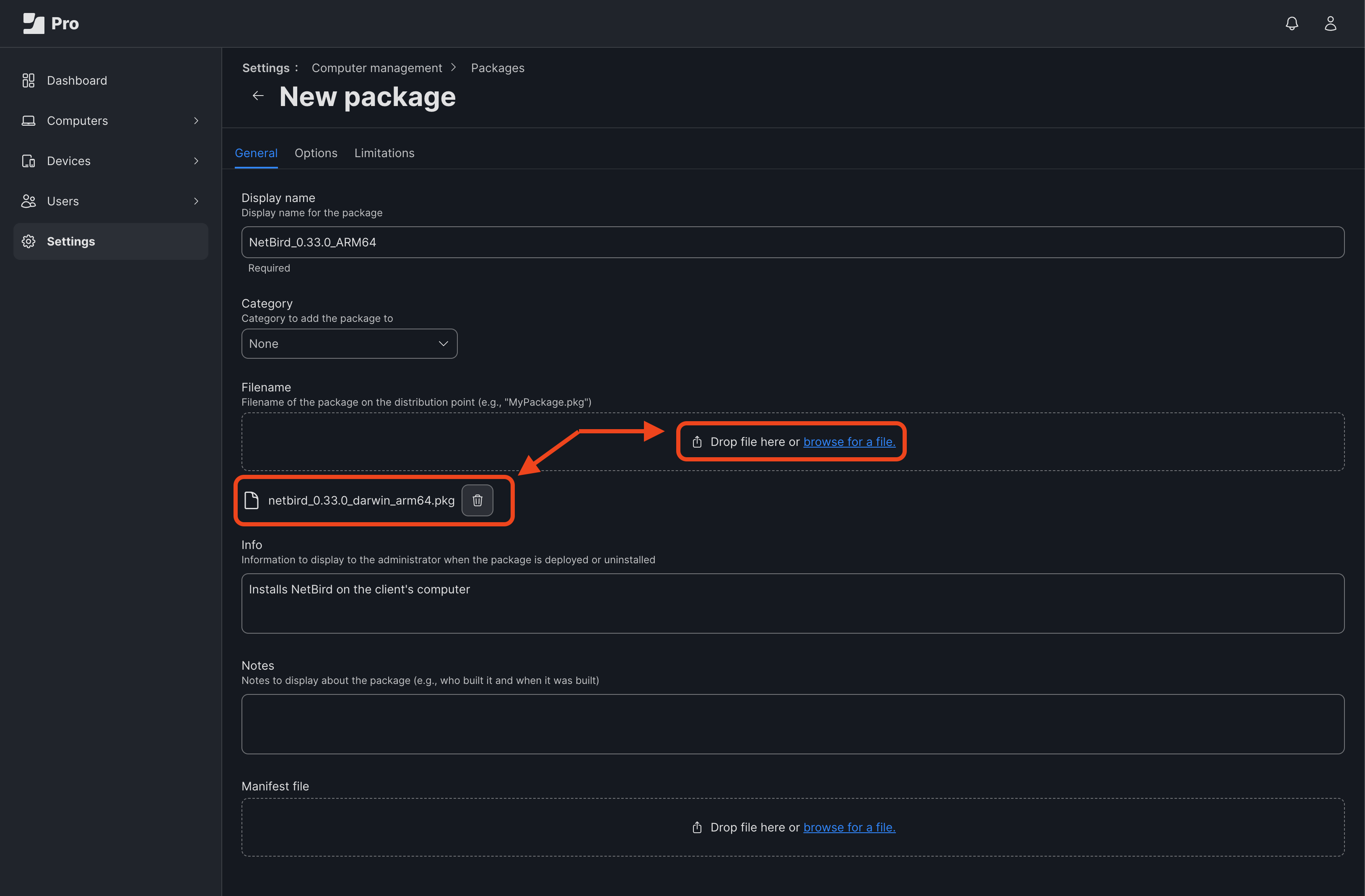1365x896 pixels.
Task: Go back using the arrow next to New package
Action: pyautogui.click(x=257, y=96)
